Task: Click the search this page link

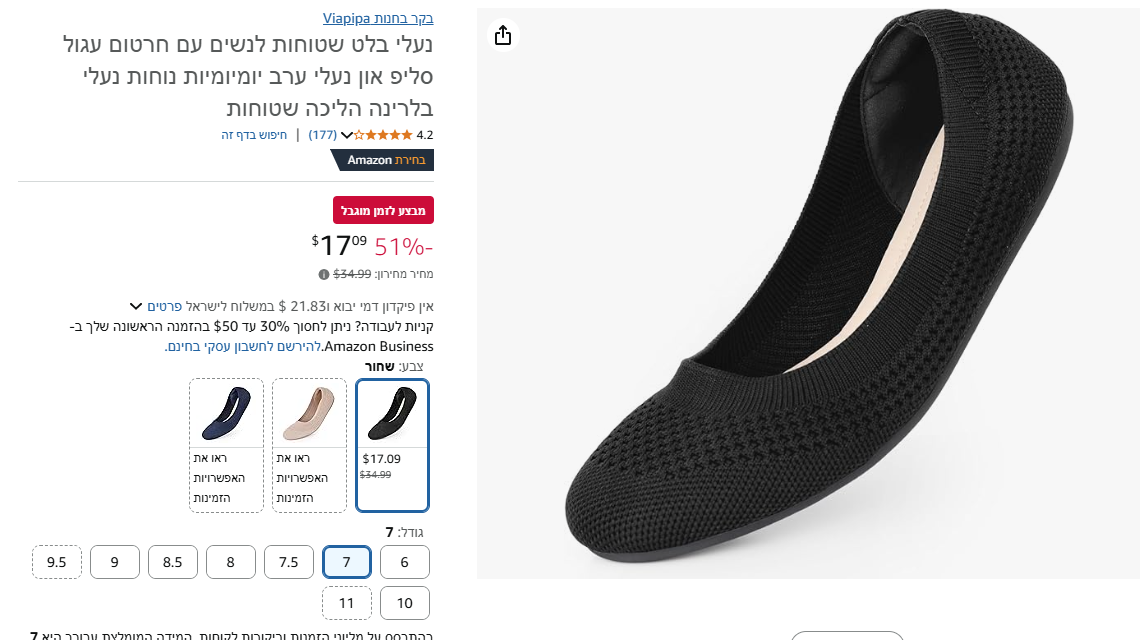Action: point(254,135)
